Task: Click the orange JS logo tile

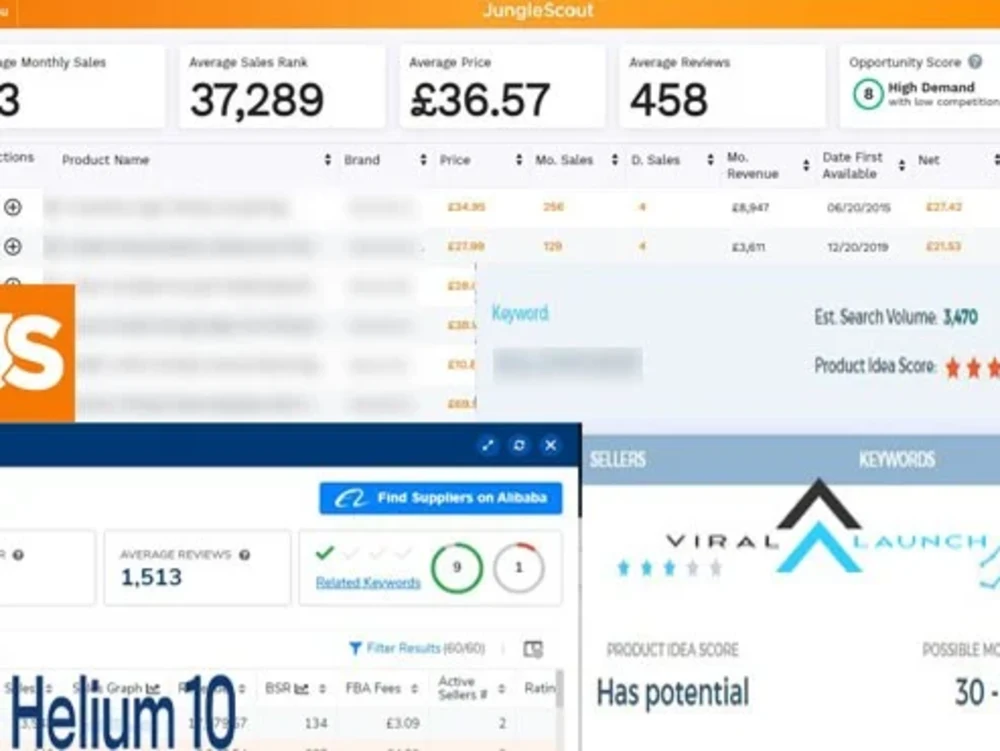Action: [x=37, y=353]
